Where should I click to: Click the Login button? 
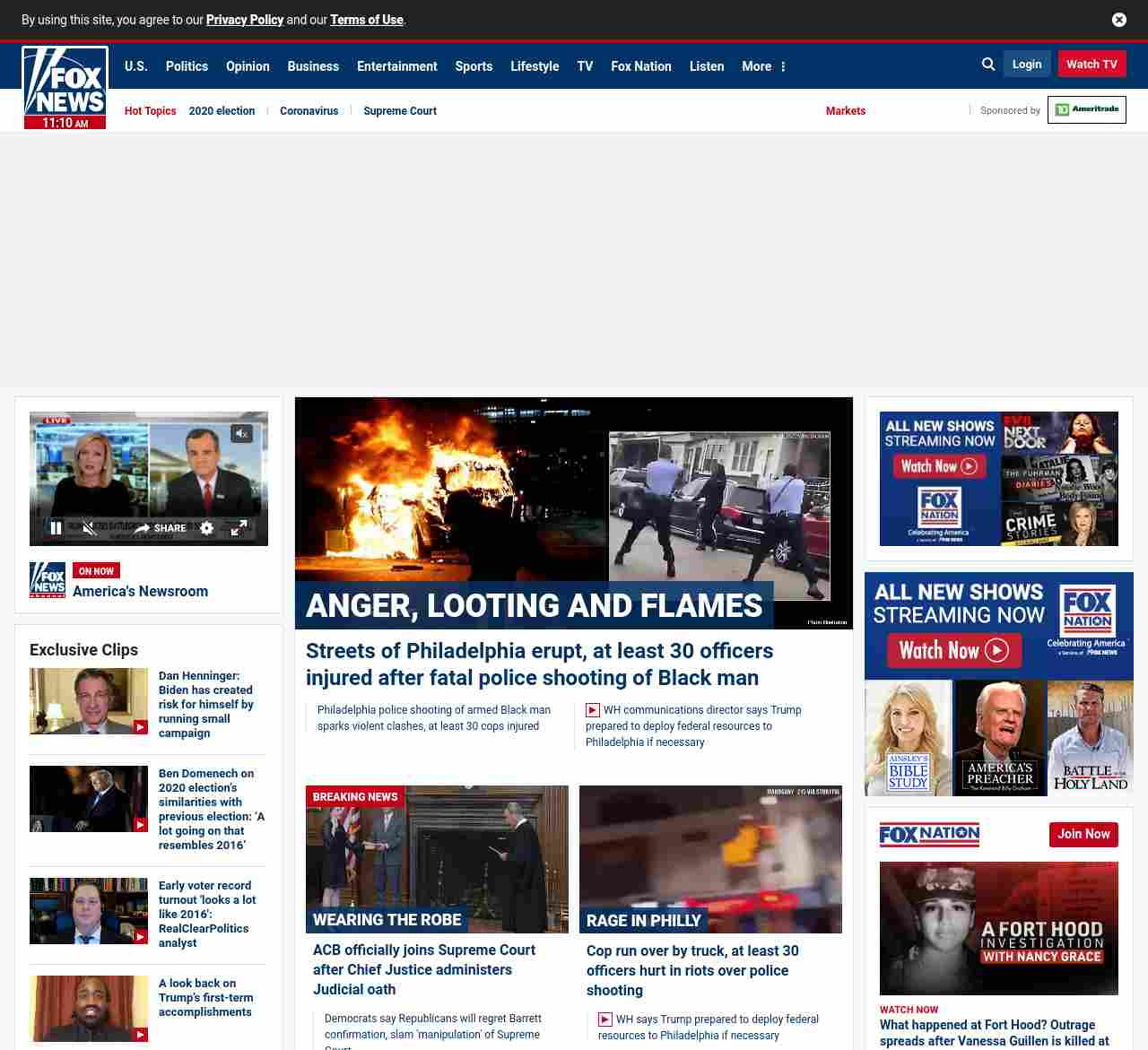[1026, 65]
